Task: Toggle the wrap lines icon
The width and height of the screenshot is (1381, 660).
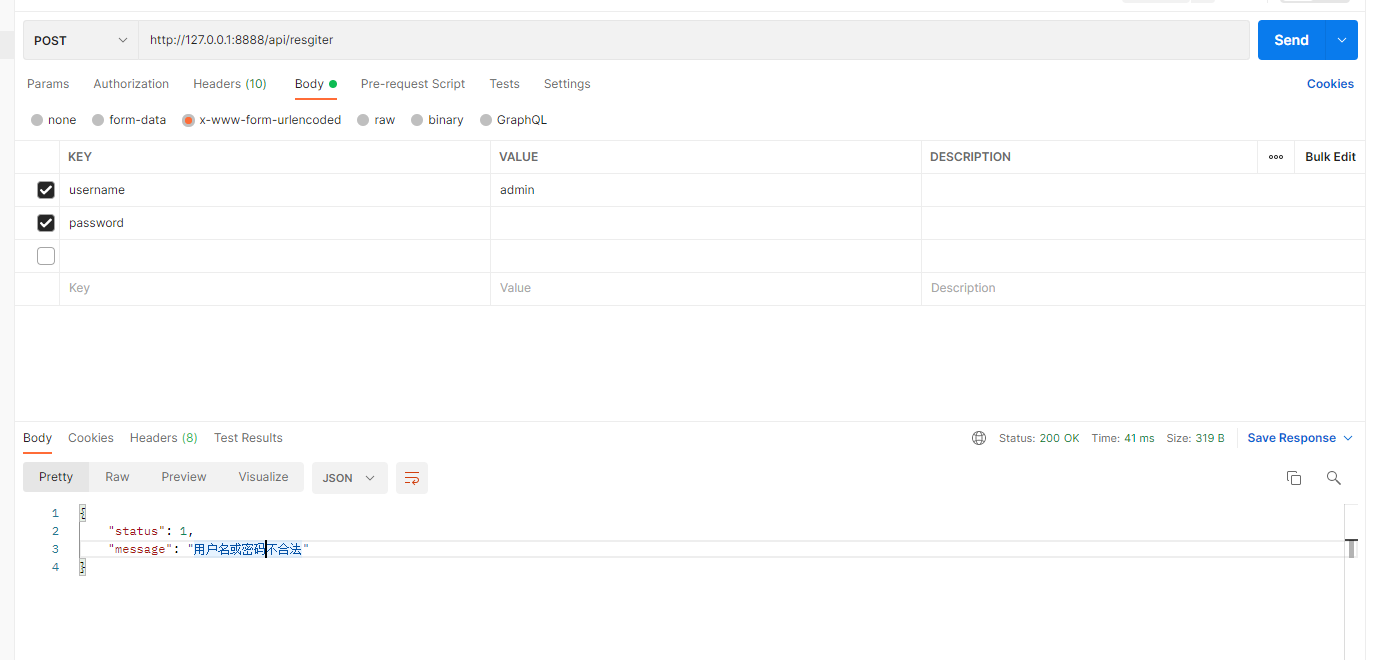Action: click(412, 478)
